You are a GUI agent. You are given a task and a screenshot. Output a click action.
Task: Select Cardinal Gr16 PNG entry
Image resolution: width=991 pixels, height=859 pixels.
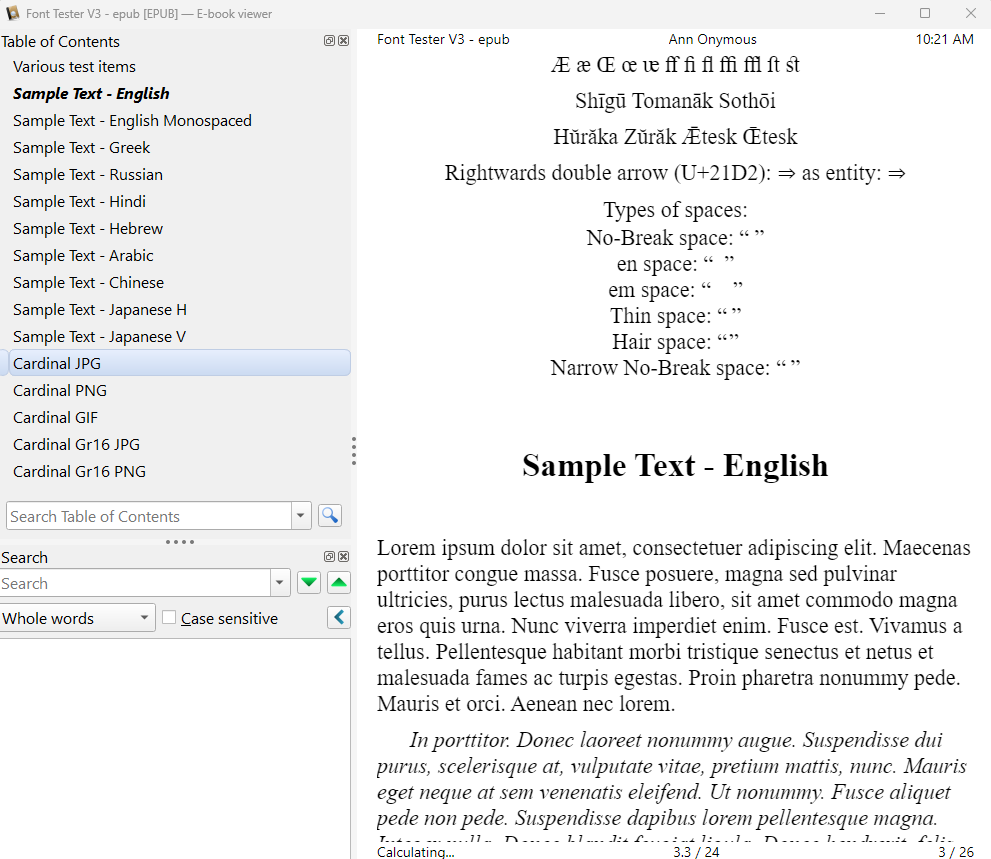[80, 472]
